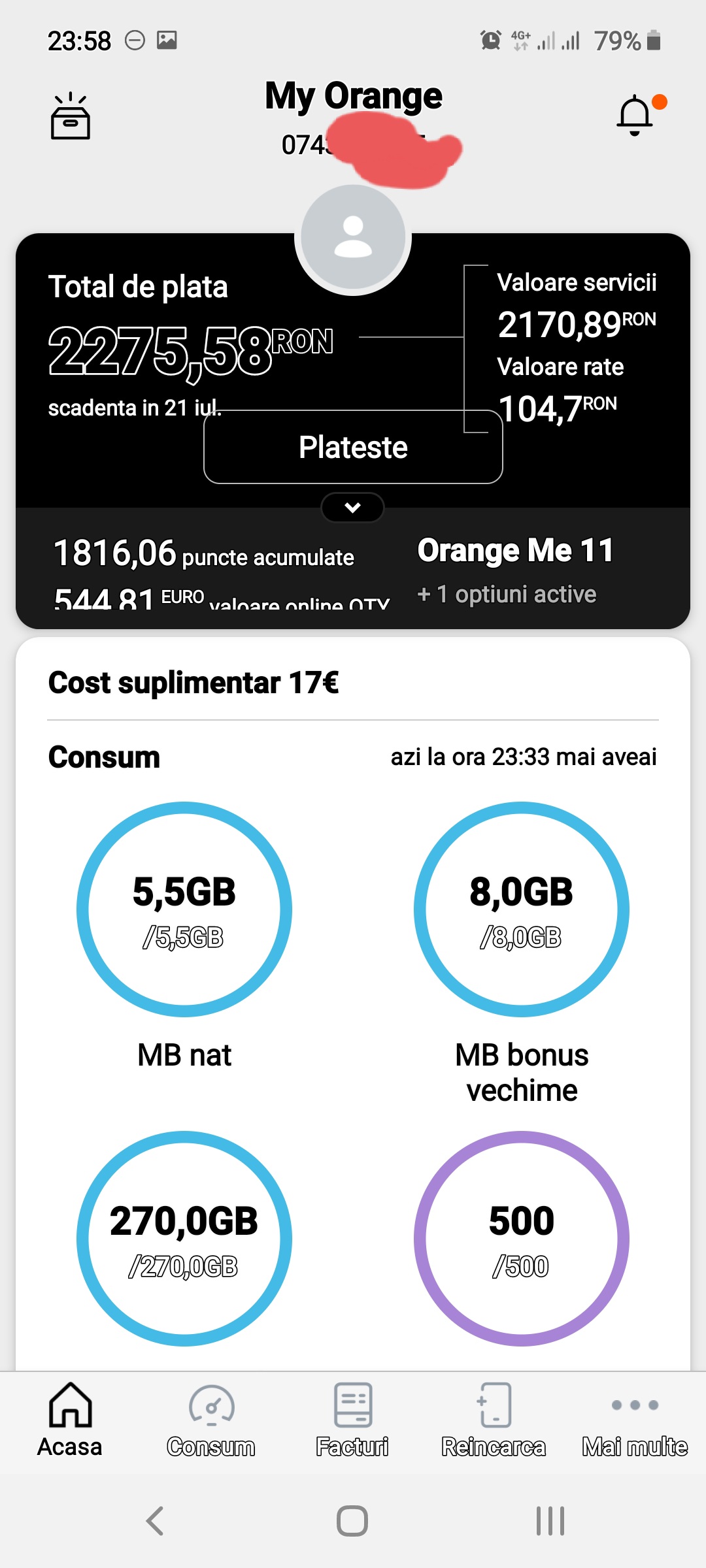706x1568 pixels.
Task: Open notifications bell icon
Action: point(635,116)
